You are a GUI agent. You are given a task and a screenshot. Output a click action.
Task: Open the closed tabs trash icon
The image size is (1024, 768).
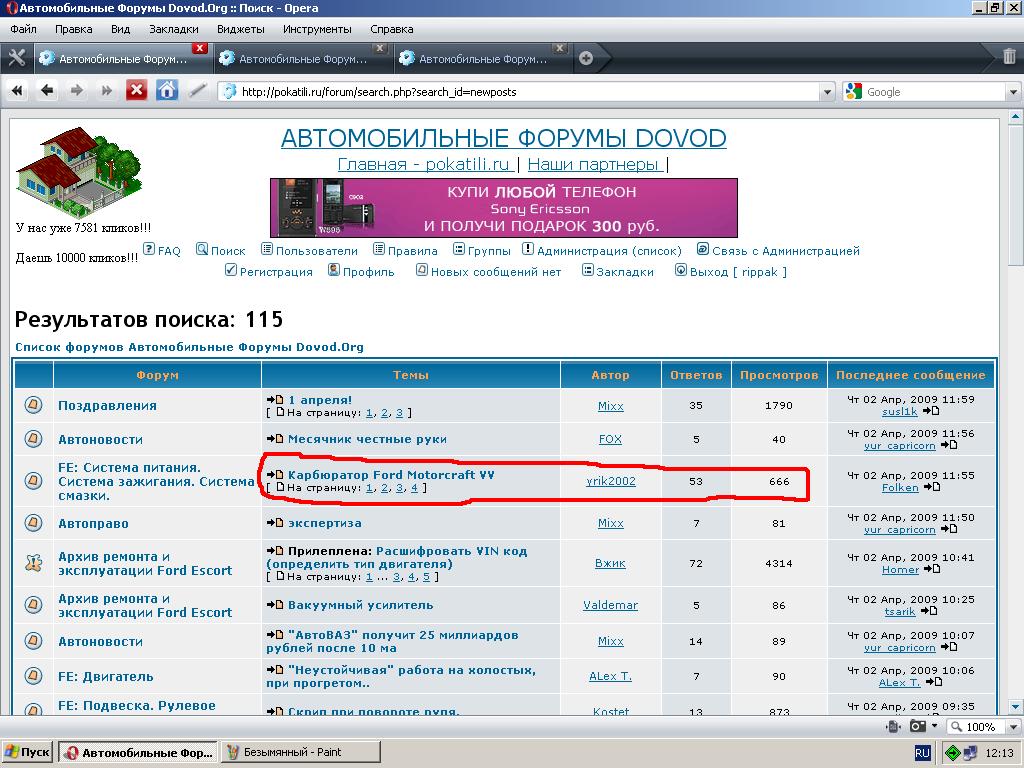[x=1008, y=57]
